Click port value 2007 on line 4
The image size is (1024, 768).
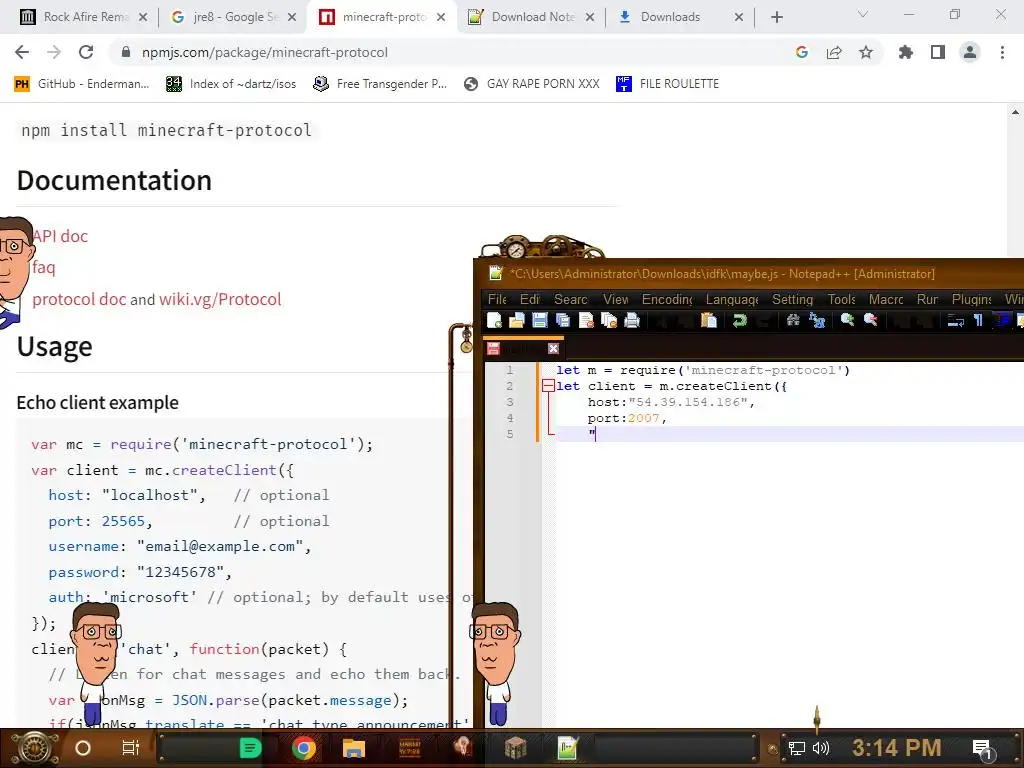643,418
